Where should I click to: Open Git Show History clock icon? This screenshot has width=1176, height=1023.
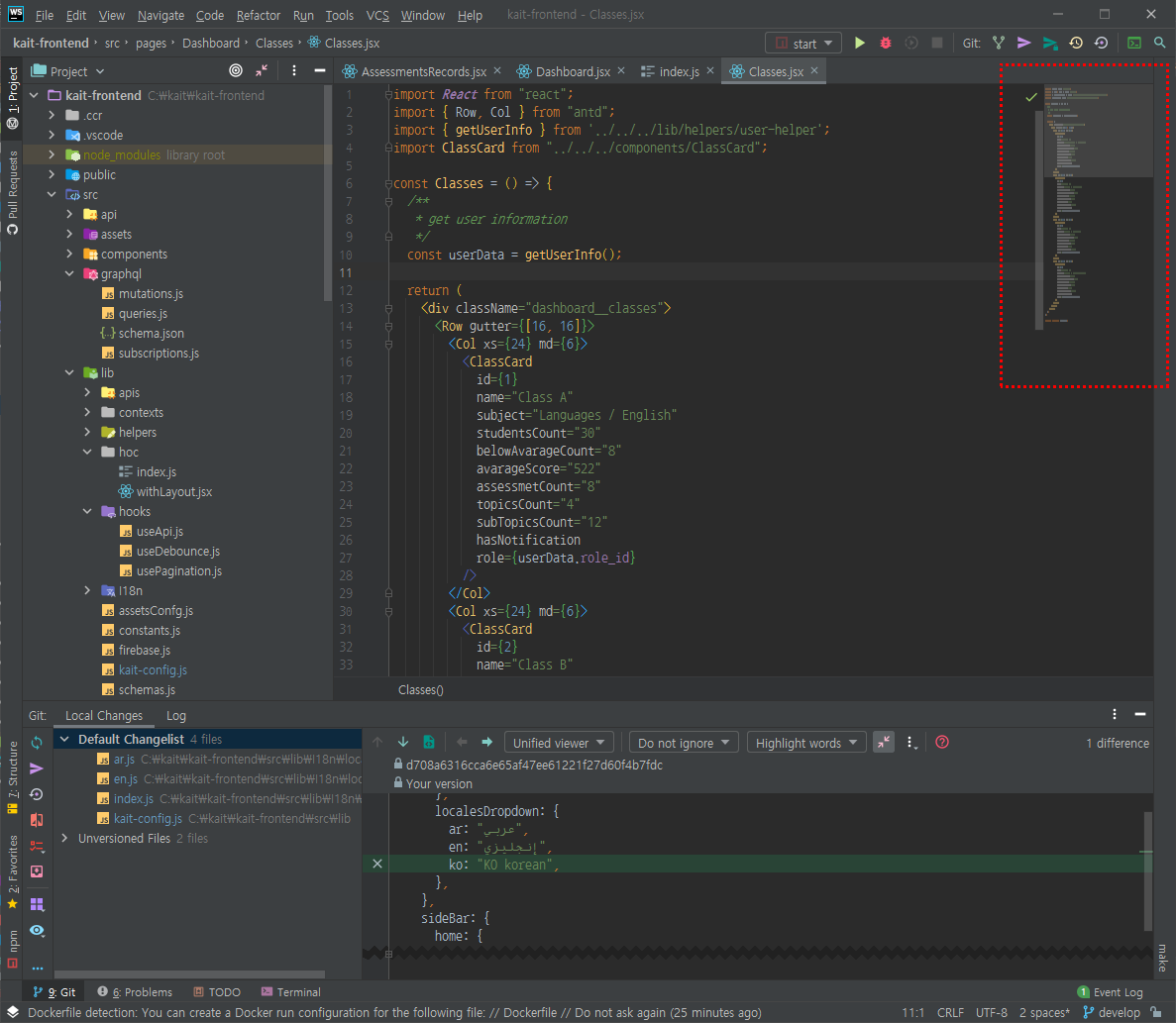pyautogui.click(x=1076, y=44)
